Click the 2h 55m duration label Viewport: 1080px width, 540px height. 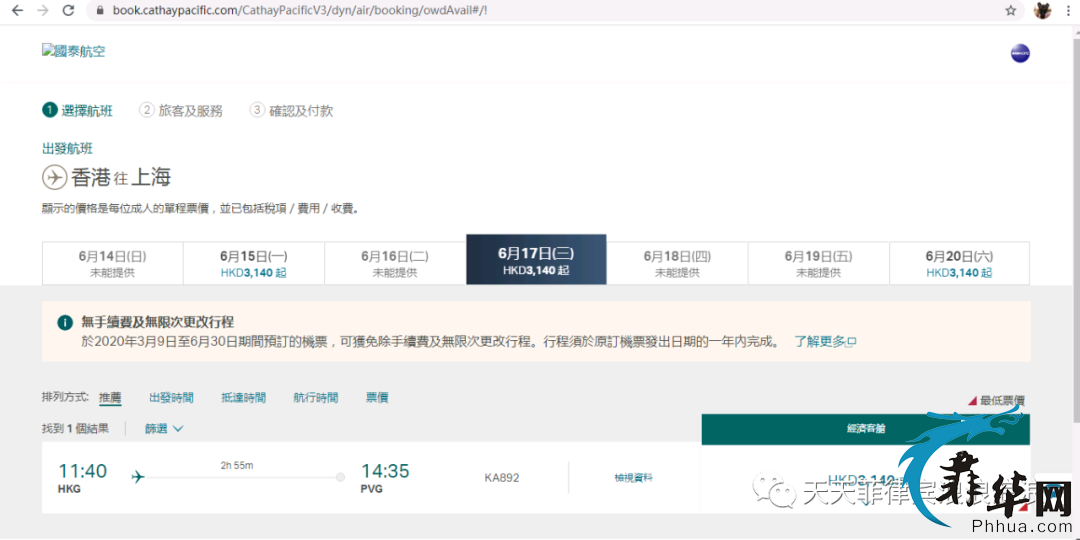pos(237,465)
